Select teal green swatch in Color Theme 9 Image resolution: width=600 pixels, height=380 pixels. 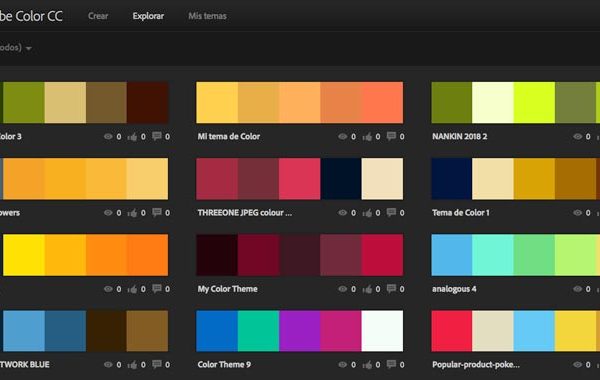(x=258, y=331)
